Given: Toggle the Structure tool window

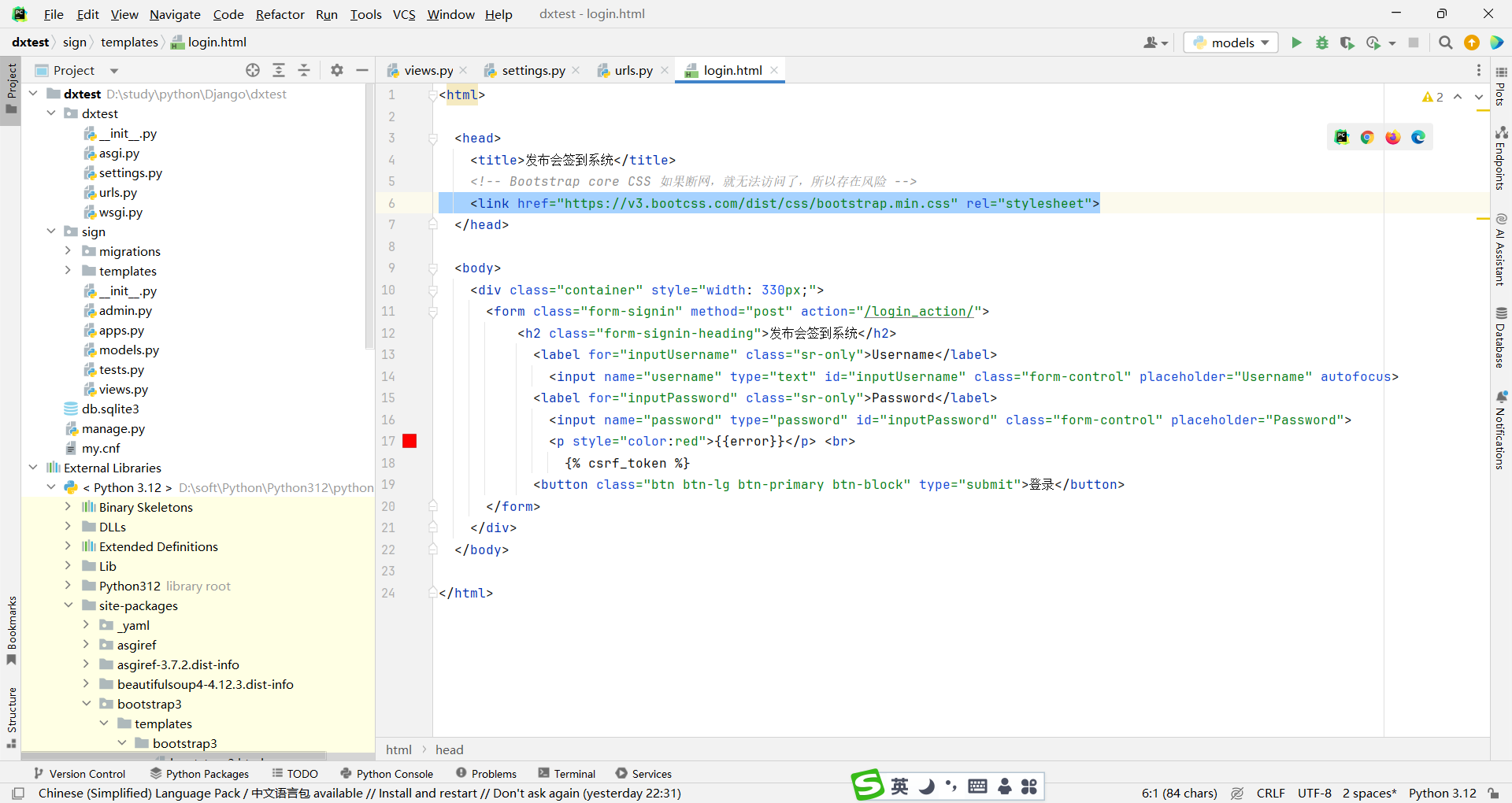Looking at the screenshot, I should 11,717.
